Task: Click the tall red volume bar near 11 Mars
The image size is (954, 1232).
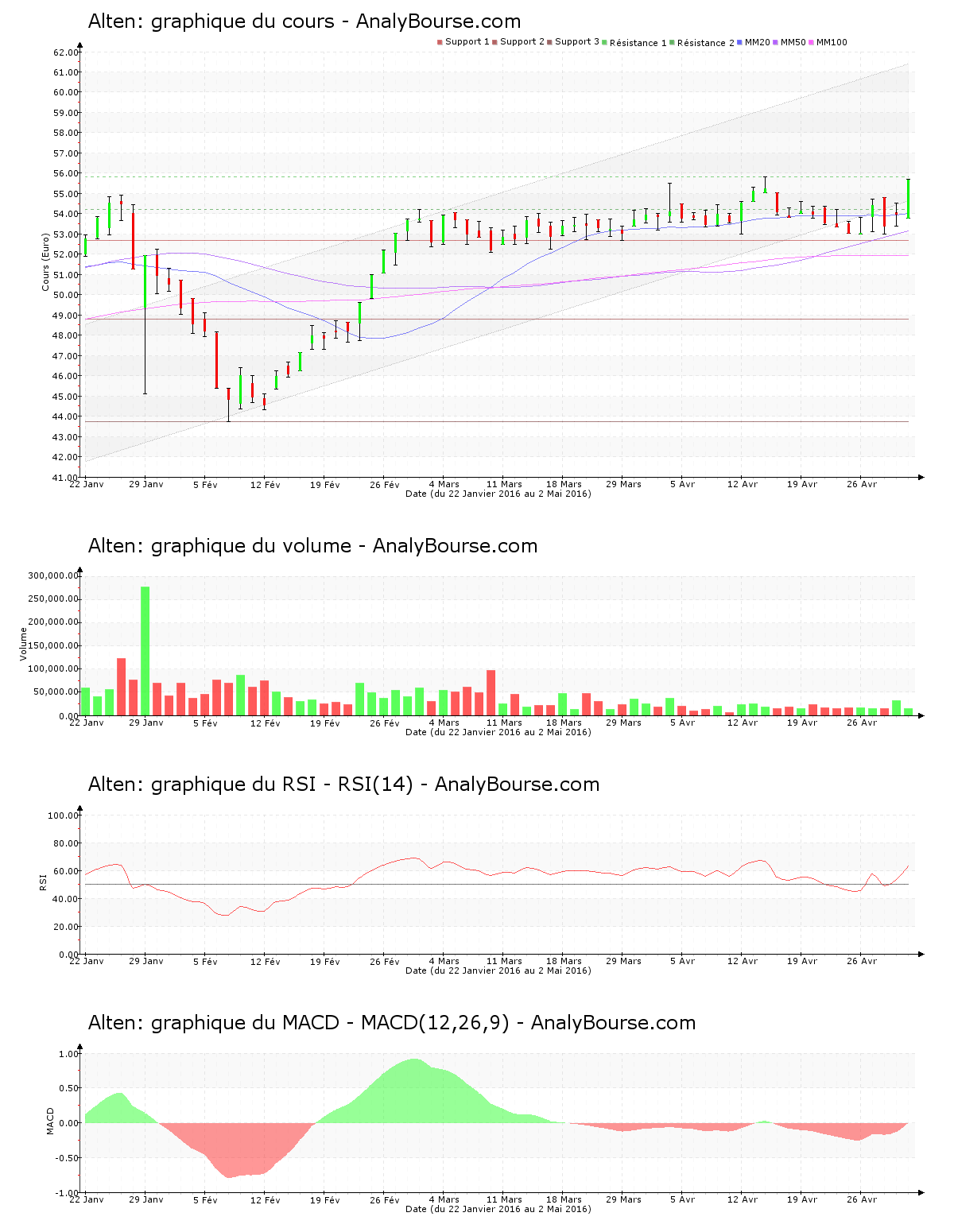Action: coord(491,693)
